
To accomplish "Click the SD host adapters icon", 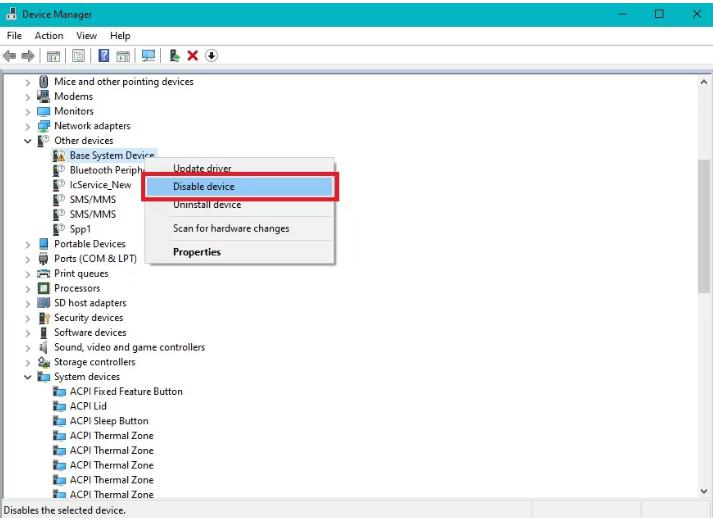I will tap(44, 303).
